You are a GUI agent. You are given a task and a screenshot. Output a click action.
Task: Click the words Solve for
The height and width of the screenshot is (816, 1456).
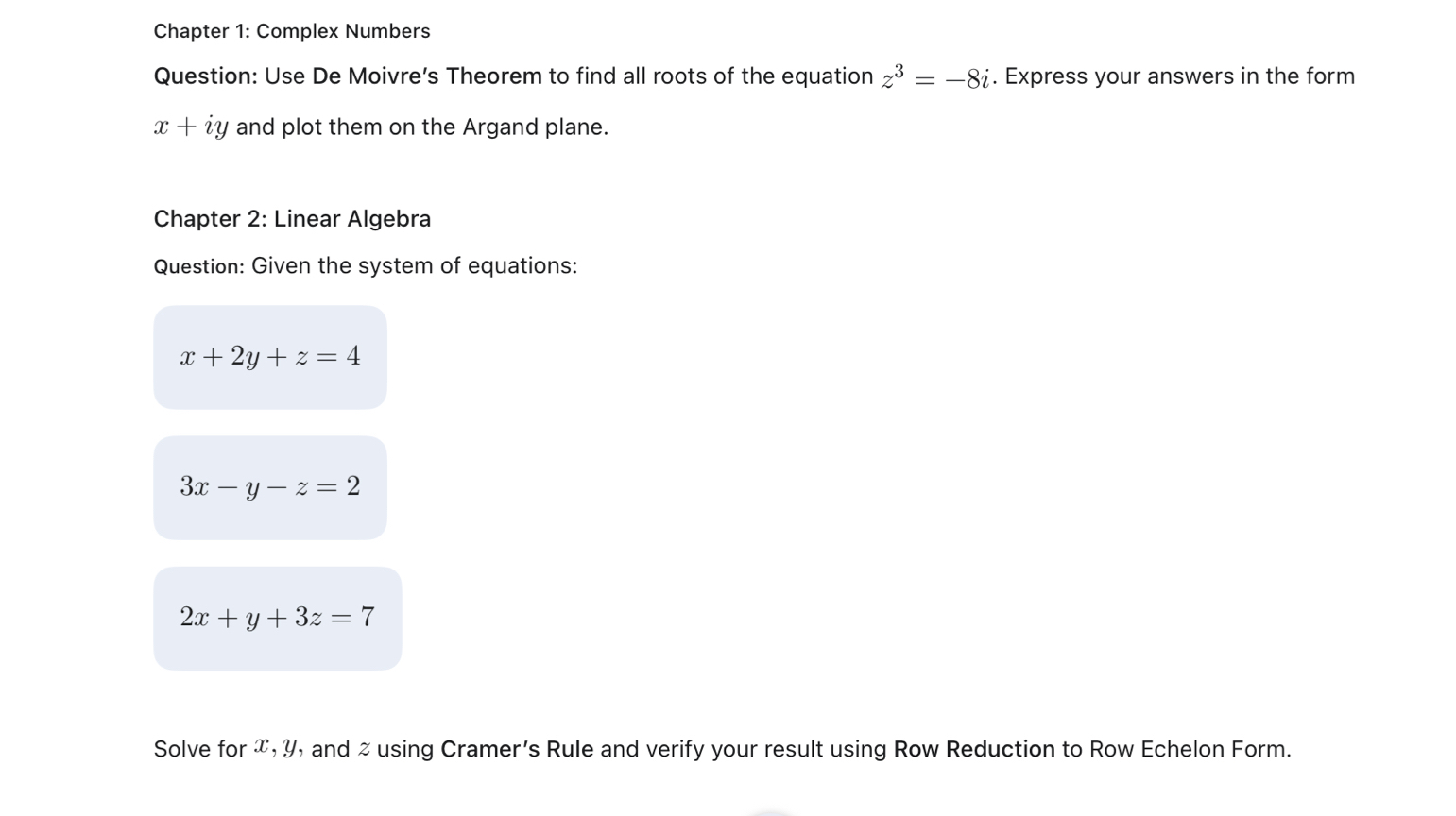[x=199, y=750]
